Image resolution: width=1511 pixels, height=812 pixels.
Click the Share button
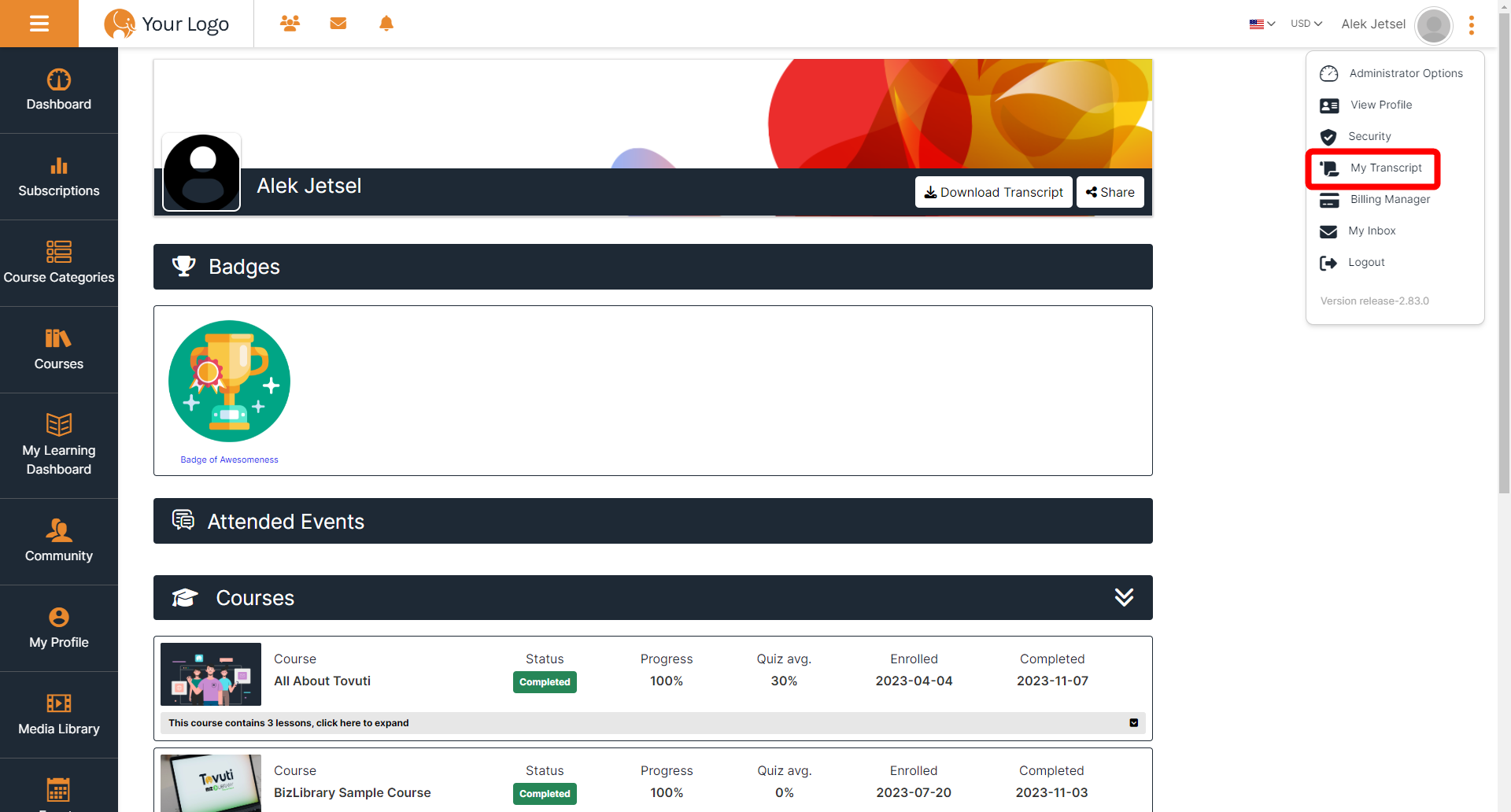pos(1110,192)
